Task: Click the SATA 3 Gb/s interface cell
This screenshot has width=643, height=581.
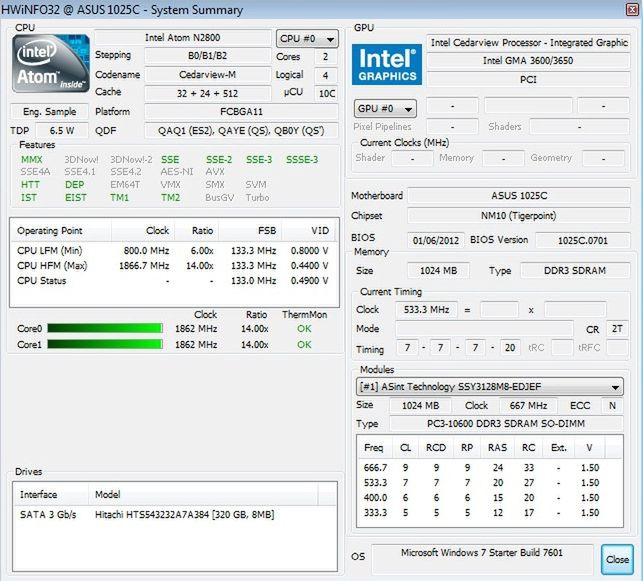Action: tap(48, 515)
